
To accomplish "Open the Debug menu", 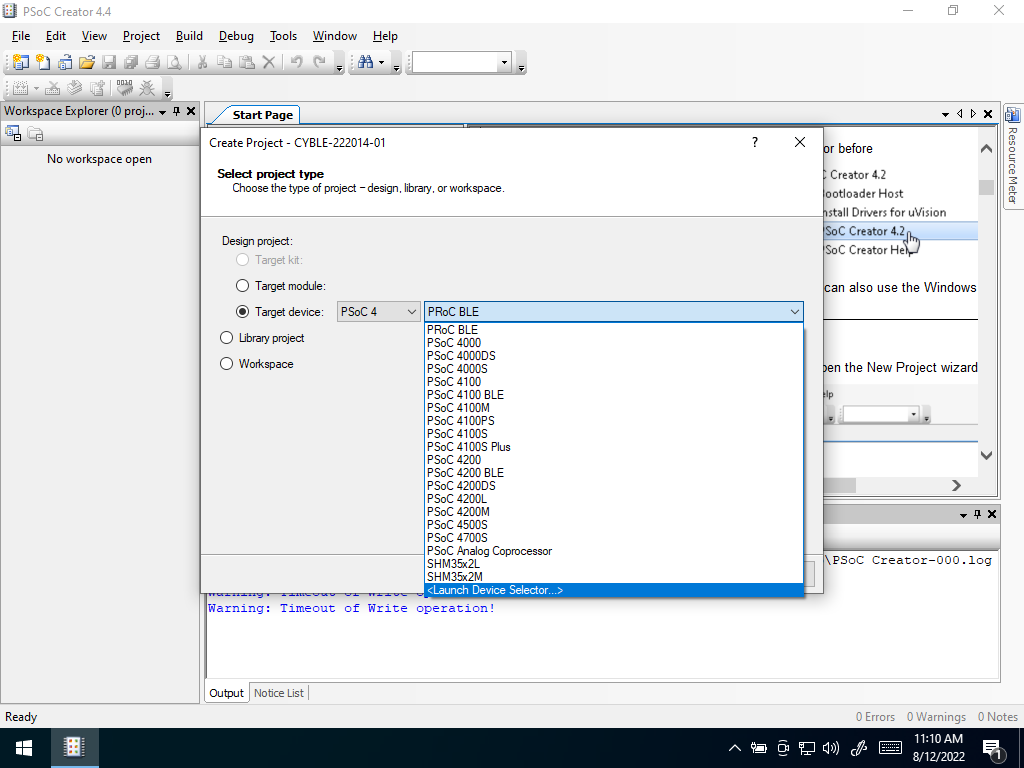I will [236, 36].
